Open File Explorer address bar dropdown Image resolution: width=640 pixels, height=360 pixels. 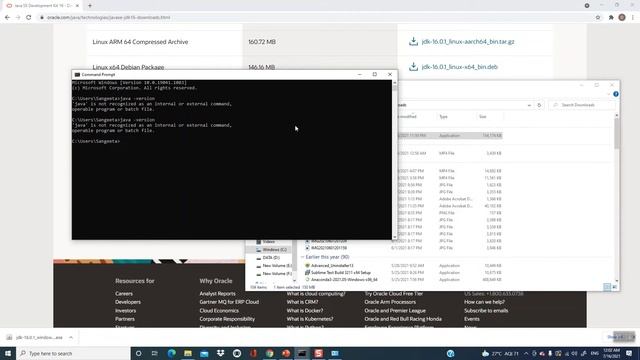point(529,105)
